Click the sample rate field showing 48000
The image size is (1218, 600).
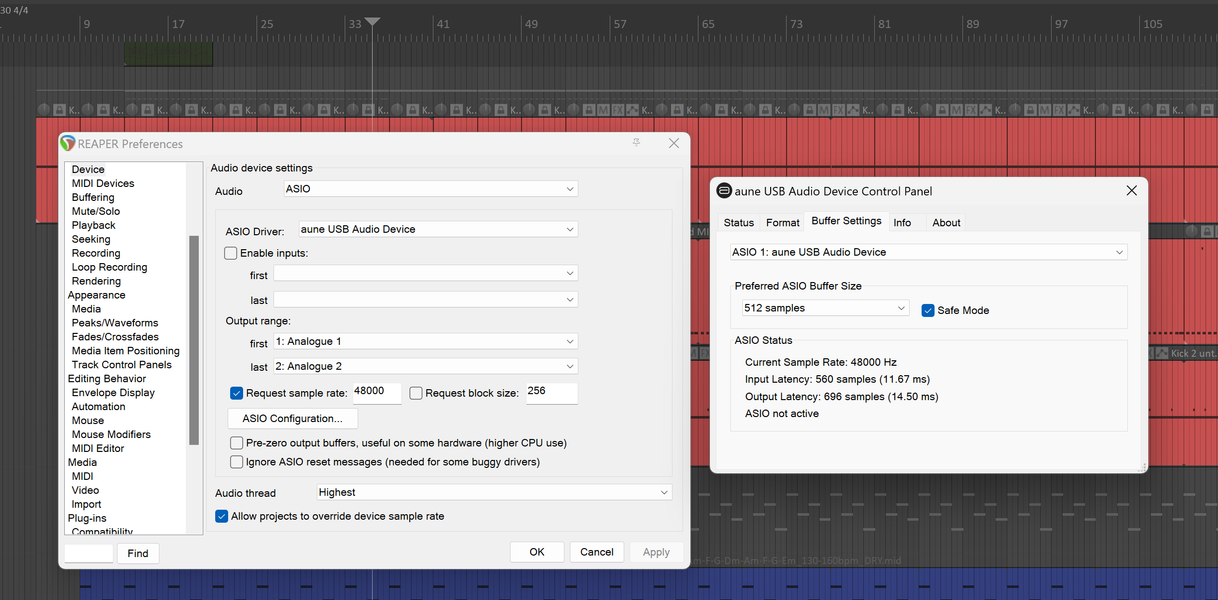coord(376,393)
